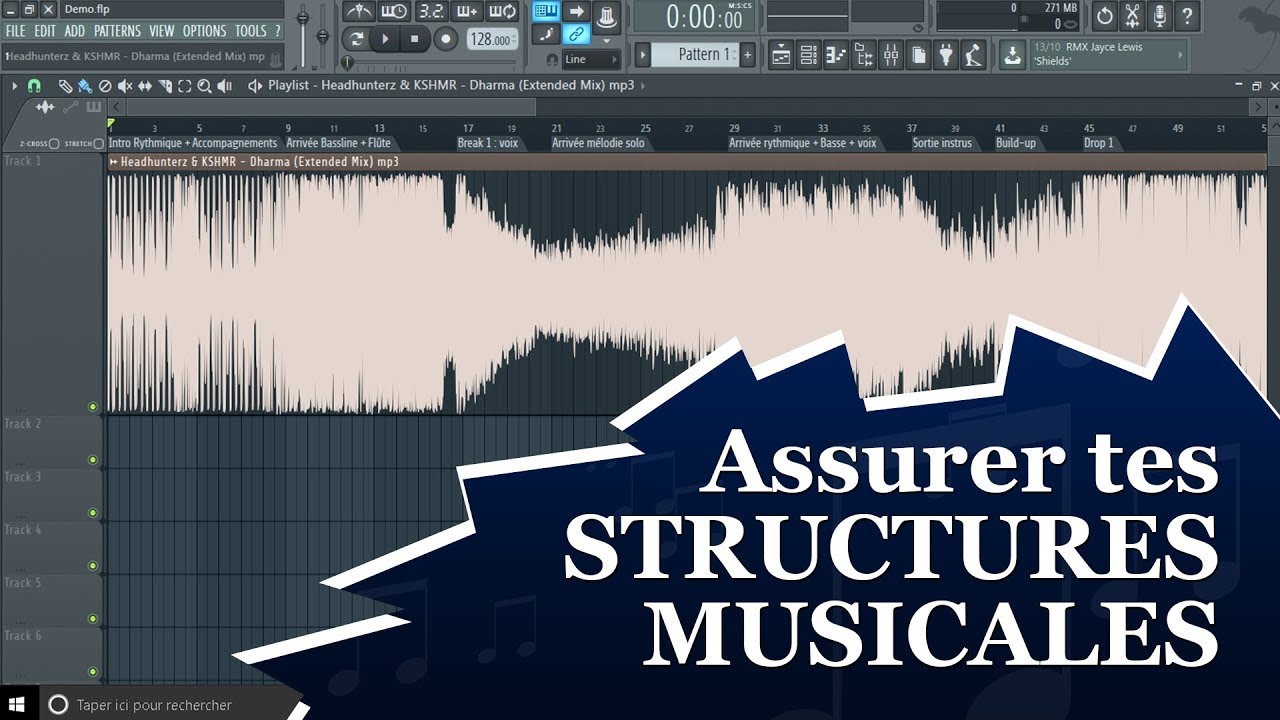
Task: Open the PATTERNS menu
Action: pyautogui.click(x=118, y=31)
